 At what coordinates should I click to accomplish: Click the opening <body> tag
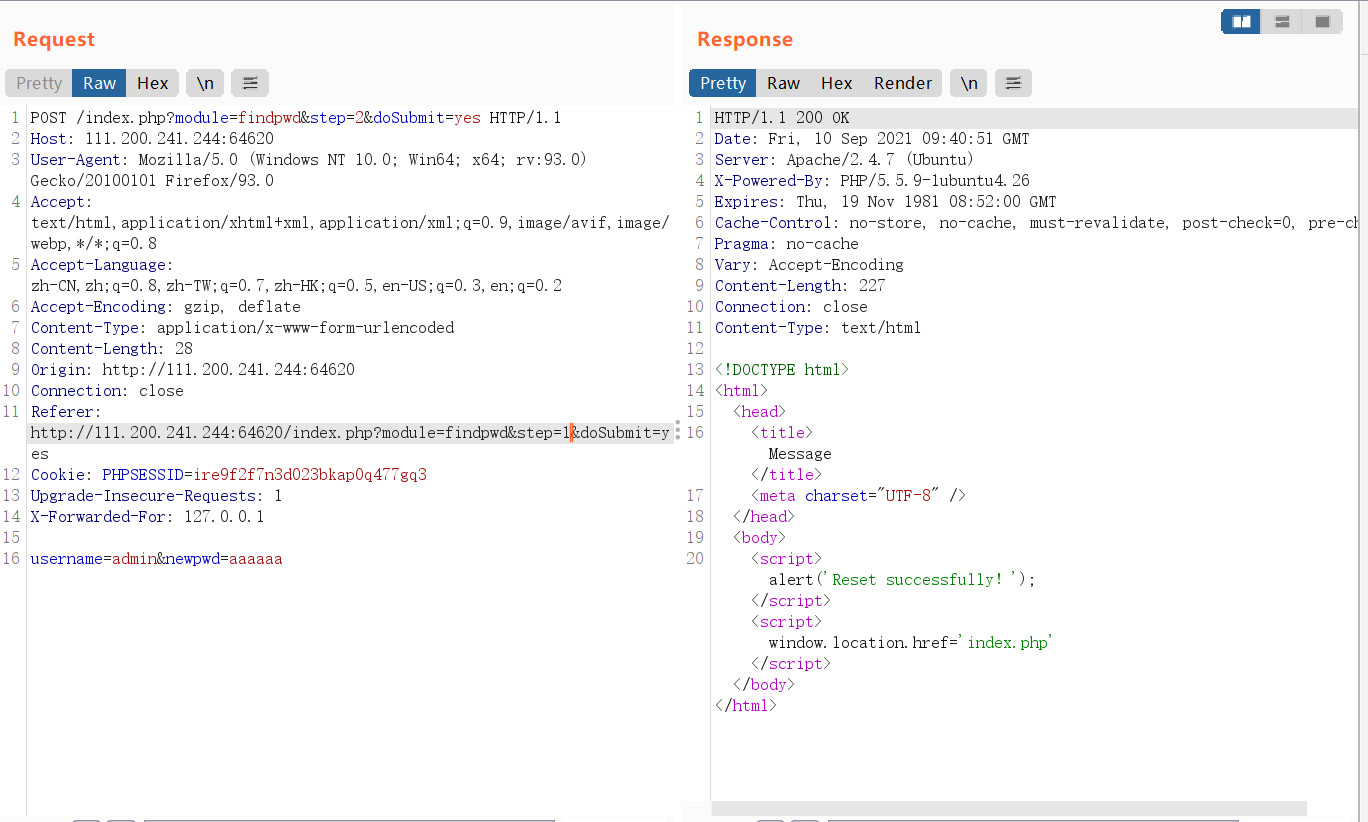coord(759,538)
